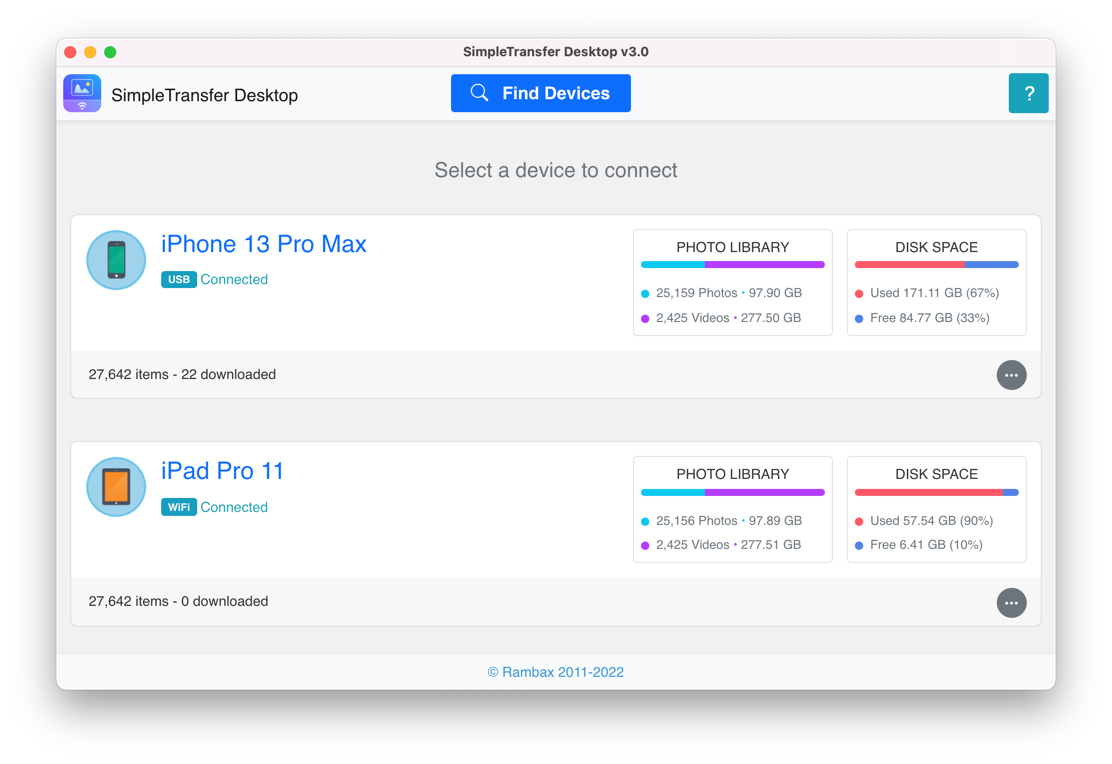The height and width of the screenshot is (764, 1112).
Task: Click 'Free 84.77 GB (33%)' text
Action: 930,318
